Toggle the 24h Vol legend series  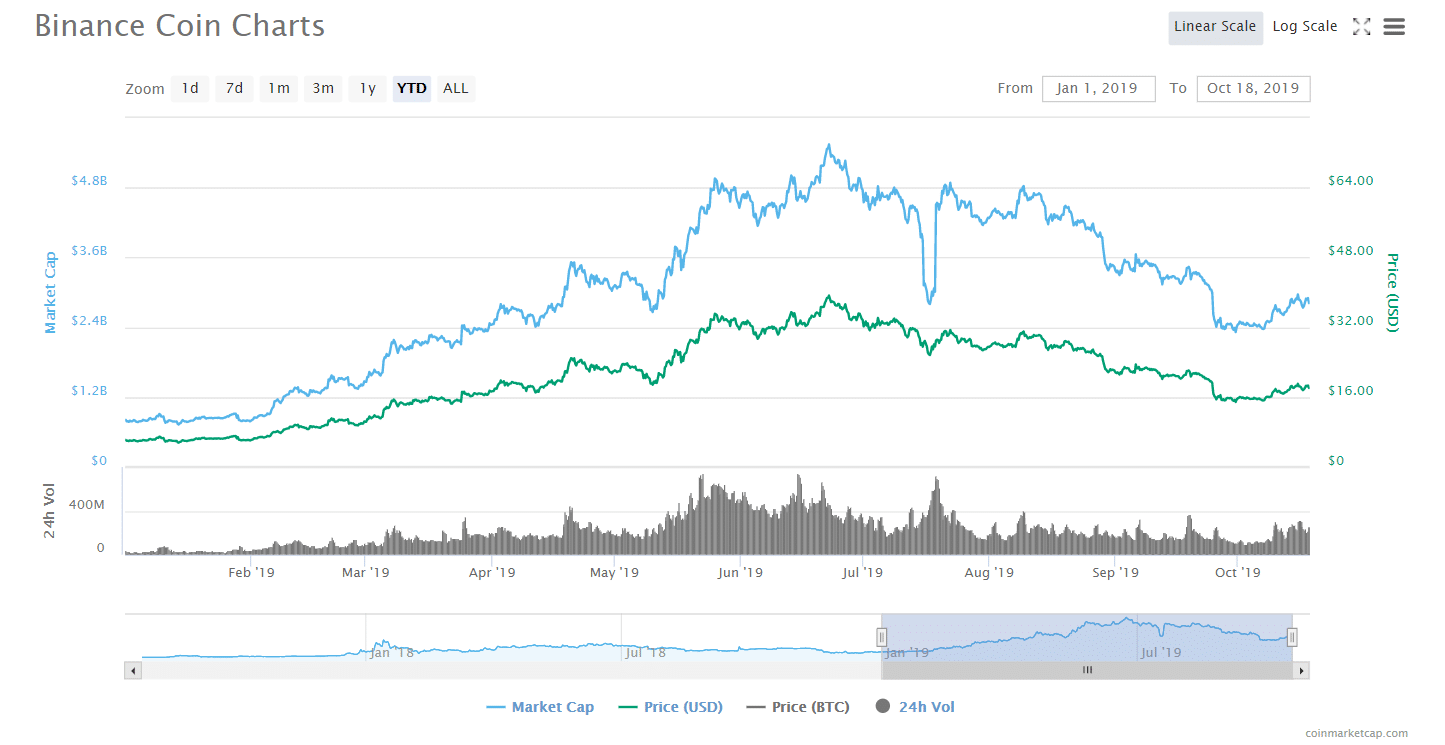(x=915, y=707)
